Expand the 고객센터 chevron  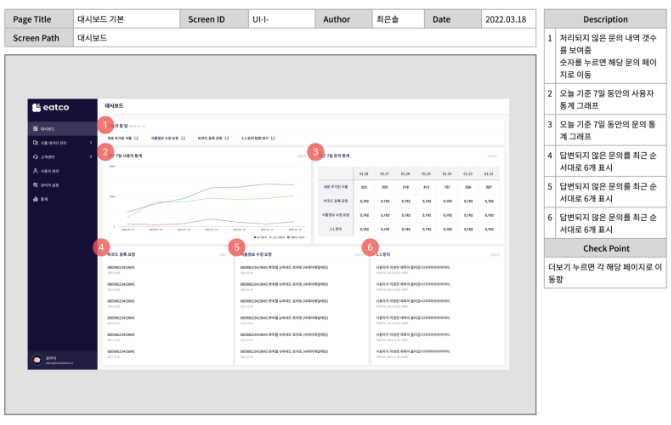(x=91, y=157)
